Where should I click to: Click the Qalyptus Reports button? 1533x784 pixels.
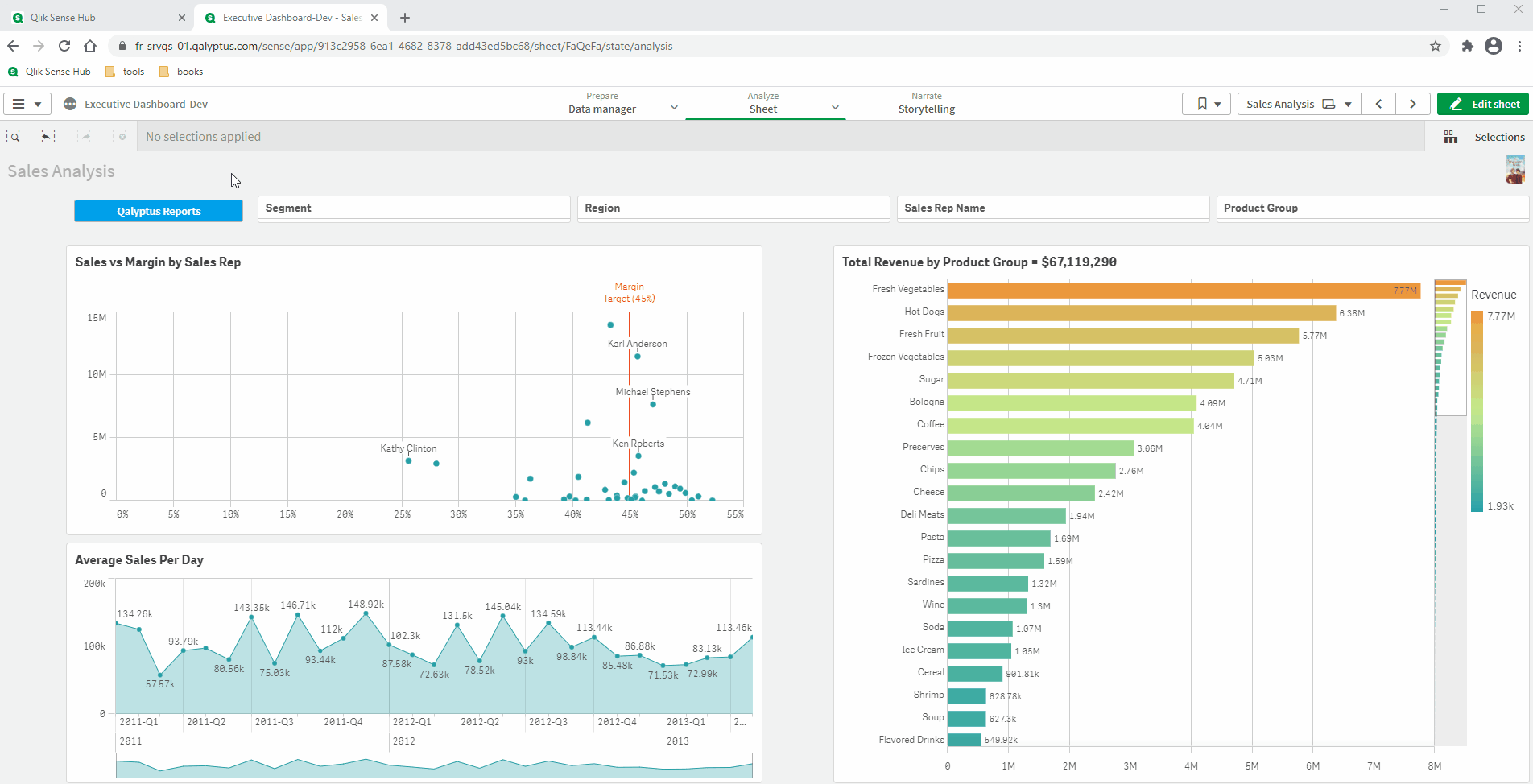[159, 211]
